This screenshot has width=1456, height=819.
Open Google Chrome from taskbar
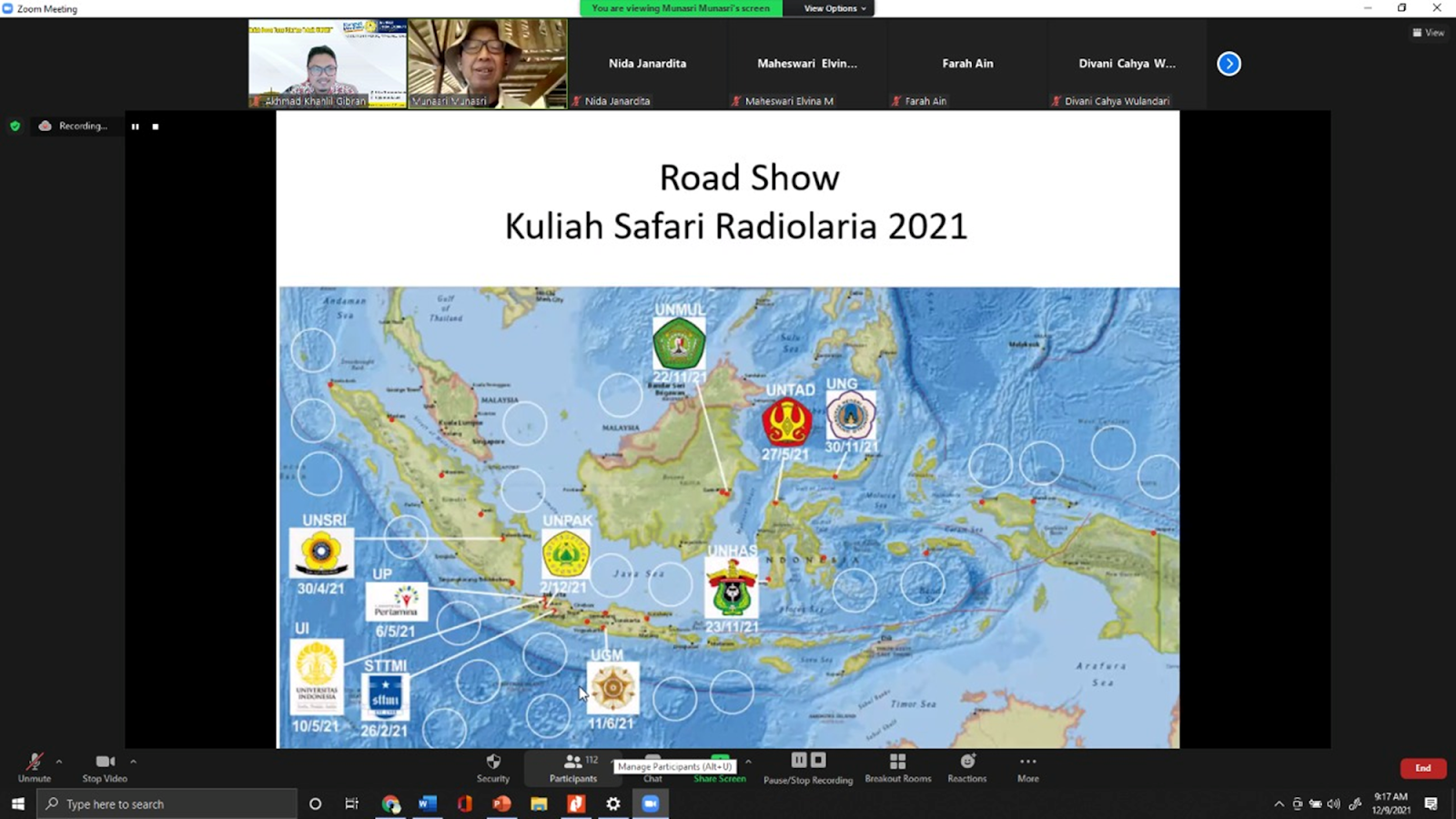tap(390, 804)
